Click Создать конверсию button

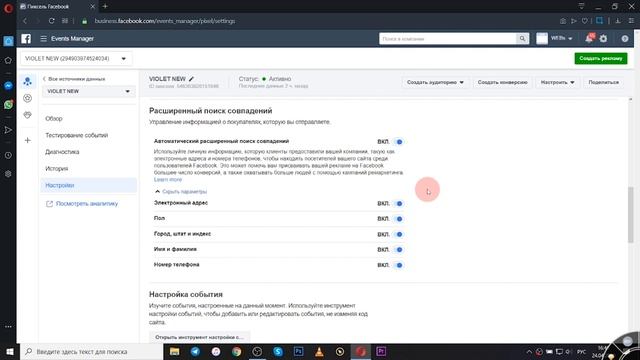pyautogui.click(x=502, y=82)
